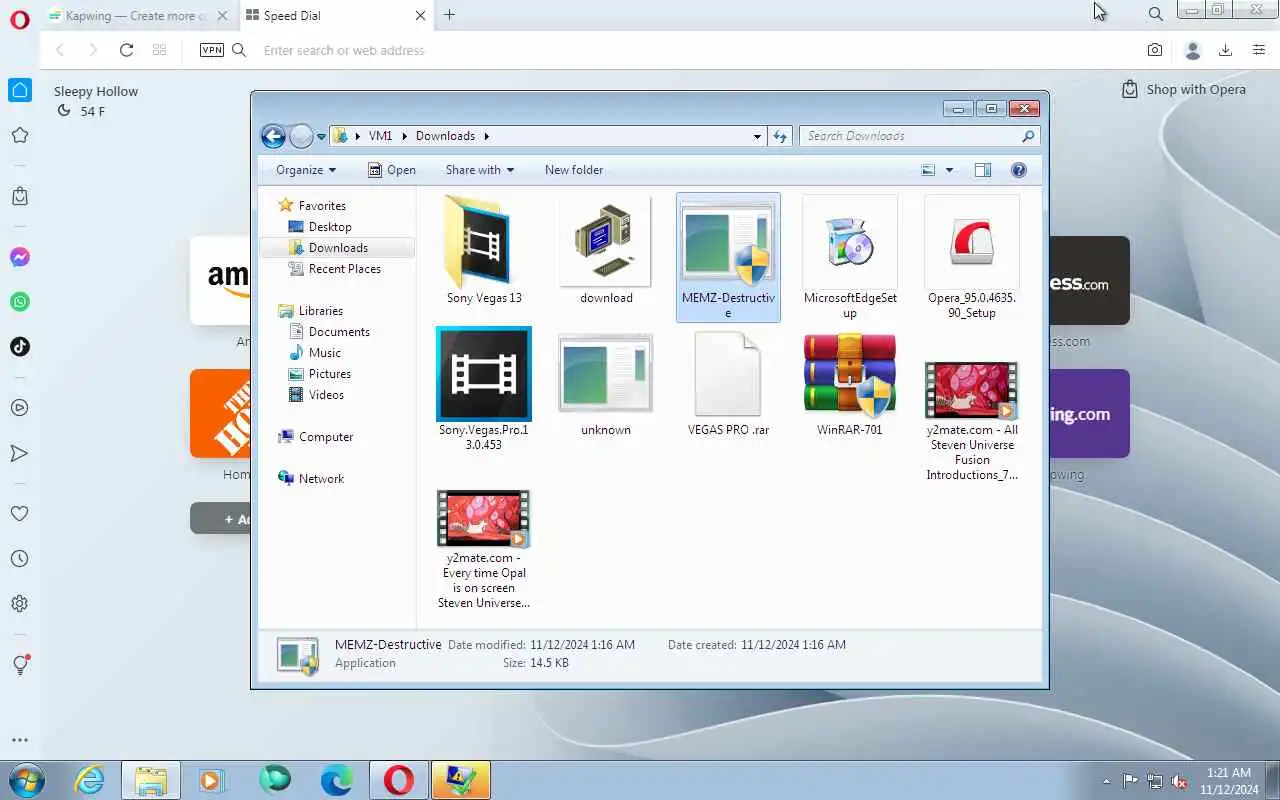Select the Sony.Vegas.Pro.13.0.453 file

[x=484, y=389]
